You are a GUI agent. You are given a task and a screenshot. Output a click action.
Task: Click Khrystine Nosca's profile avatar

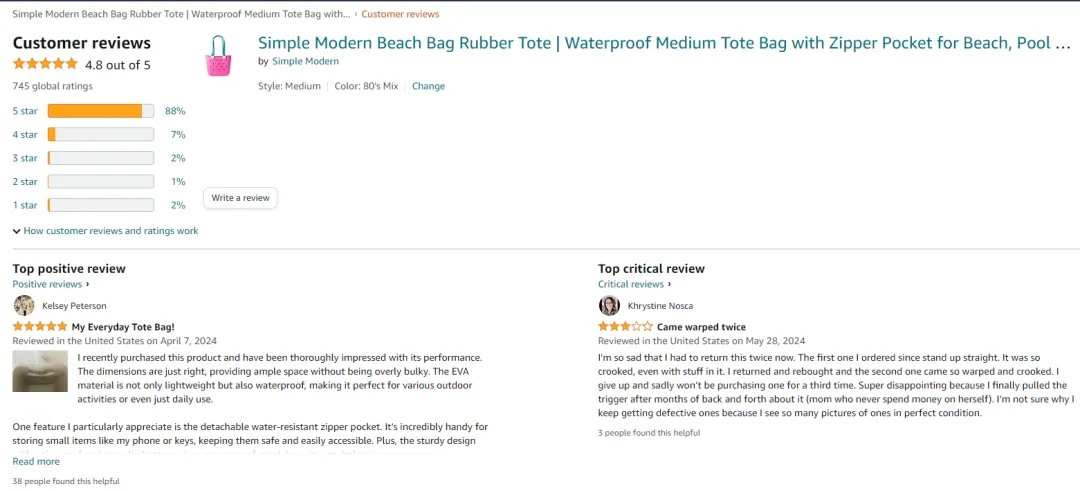point(609,306)
